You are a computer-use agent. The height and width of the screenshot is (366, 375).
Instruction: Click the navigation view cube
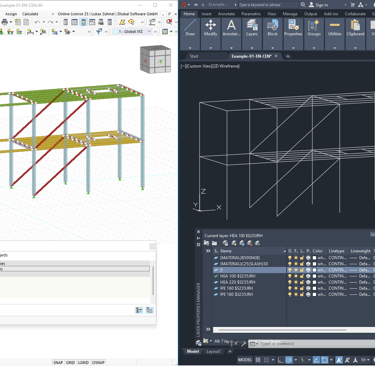(x=155, y=59)
